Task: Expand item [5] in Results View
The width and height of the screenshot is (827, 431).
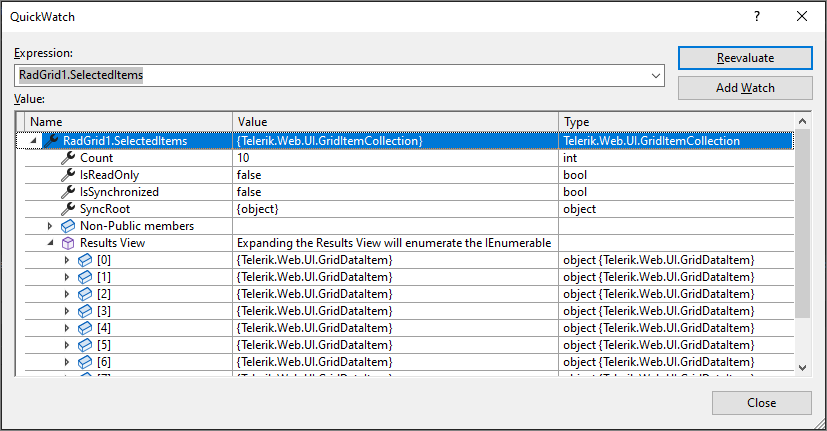Action: 67,345
